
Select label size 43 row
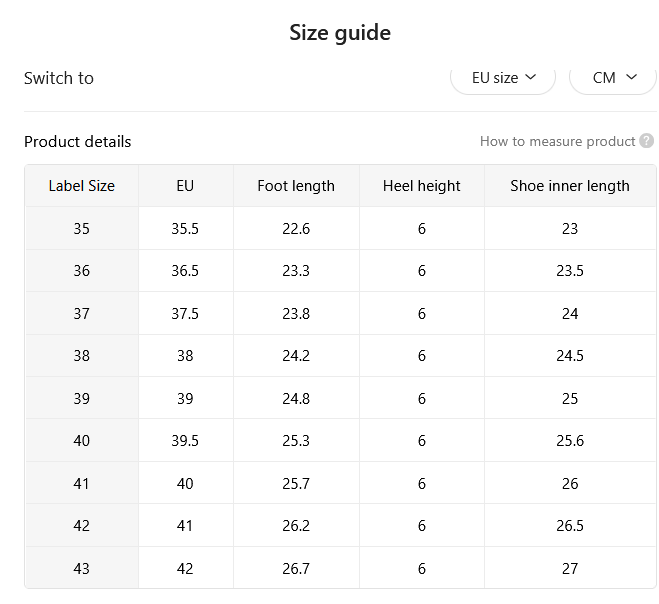(x=340, y=568)
